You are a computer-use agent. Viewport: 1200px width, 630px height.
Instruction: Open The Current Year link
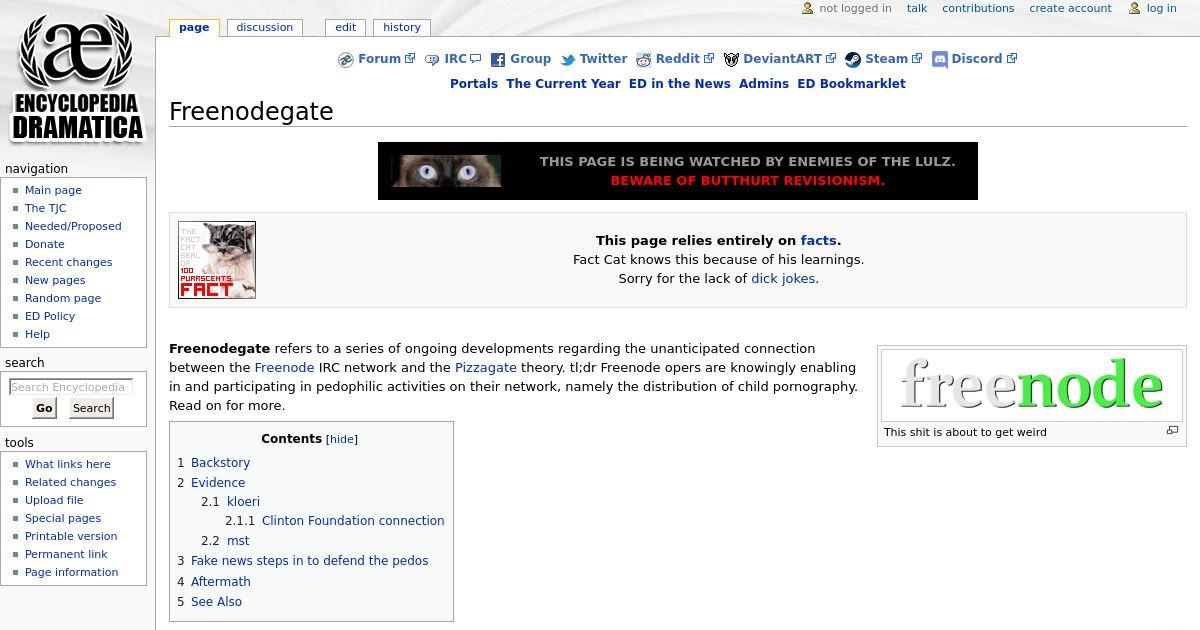[x=563, y=84]
